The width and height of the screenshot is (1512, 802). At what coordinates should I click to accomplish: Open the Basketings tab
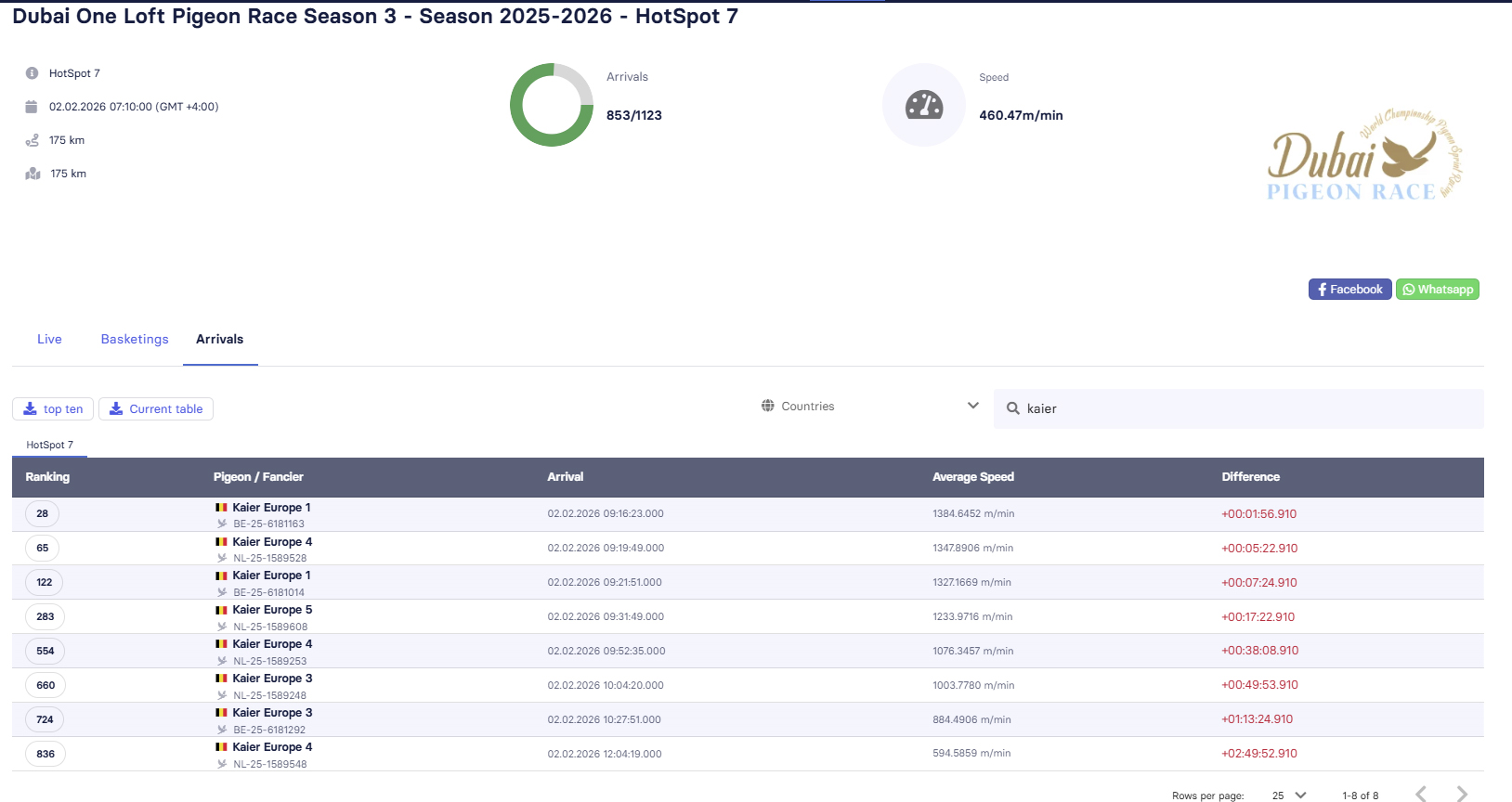(135, 339)
